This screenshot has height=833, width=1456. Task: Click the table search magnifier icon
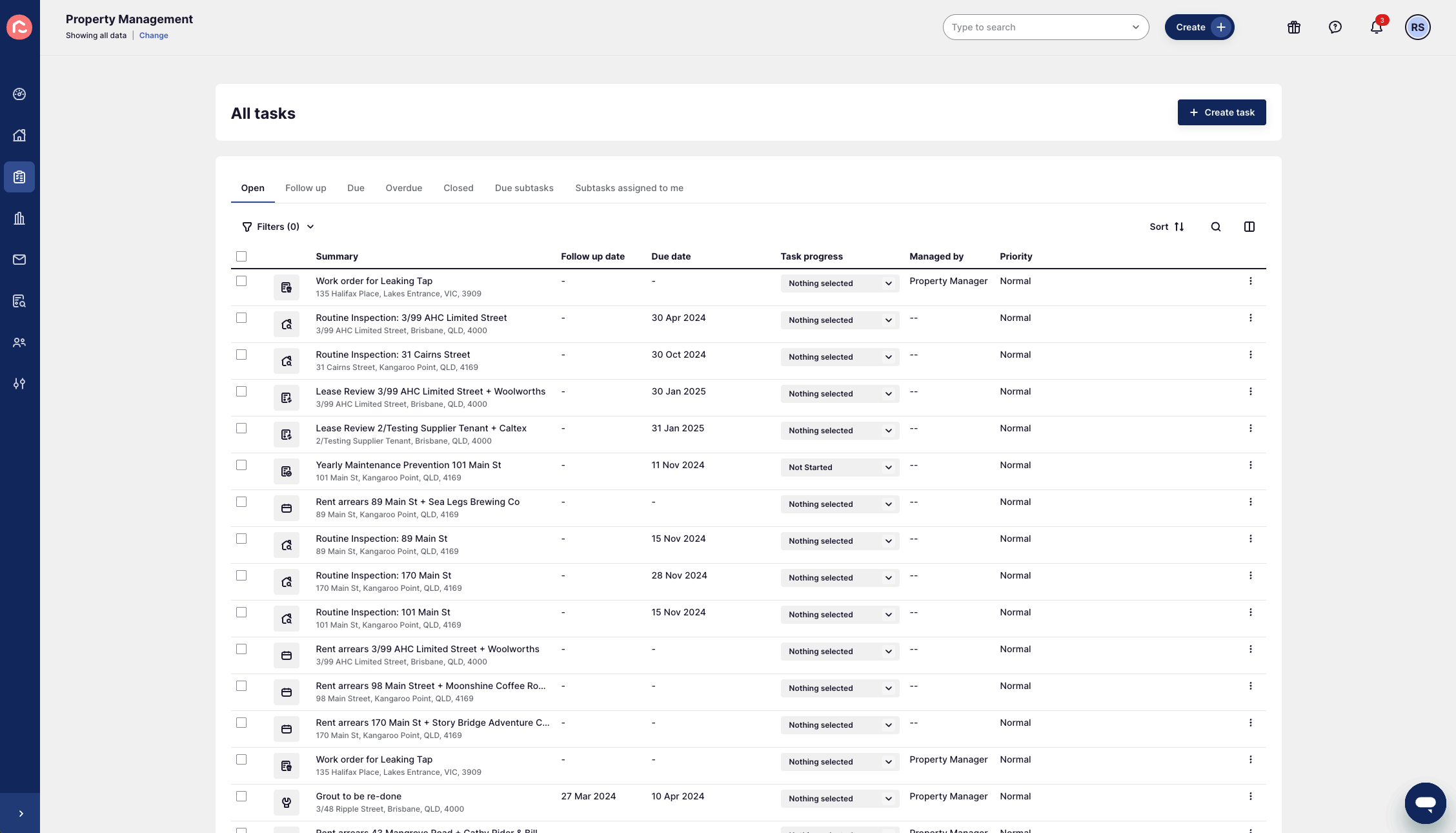(x=1215, y=227)
